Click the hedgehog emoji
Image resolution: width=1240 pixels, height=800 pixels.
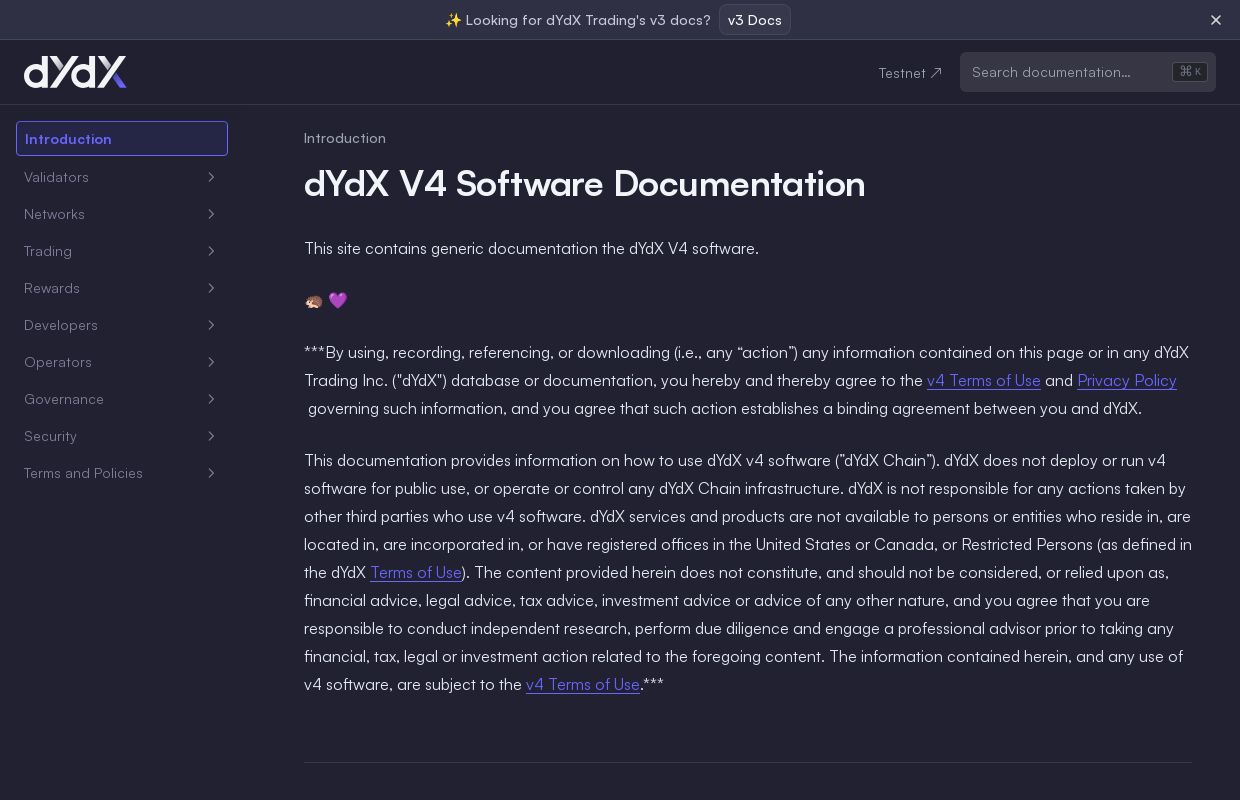point(314,301)
